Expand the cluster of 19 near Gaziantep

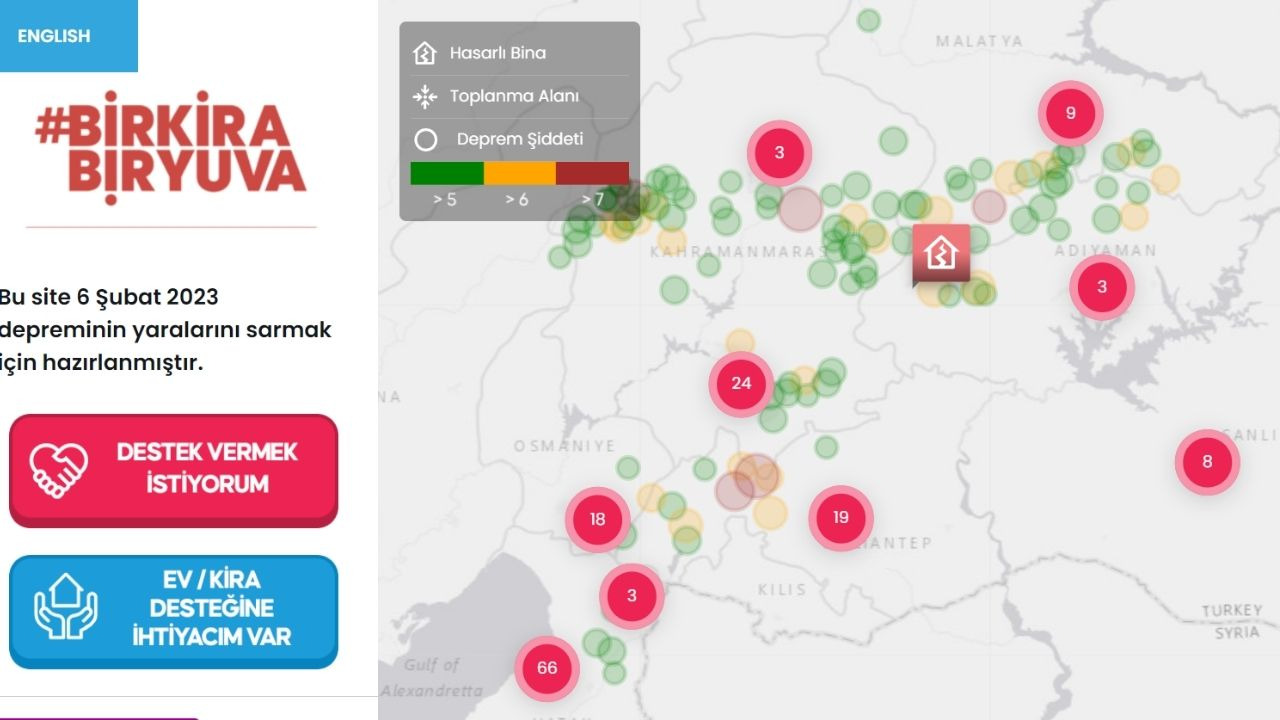(x=840, y=518)
